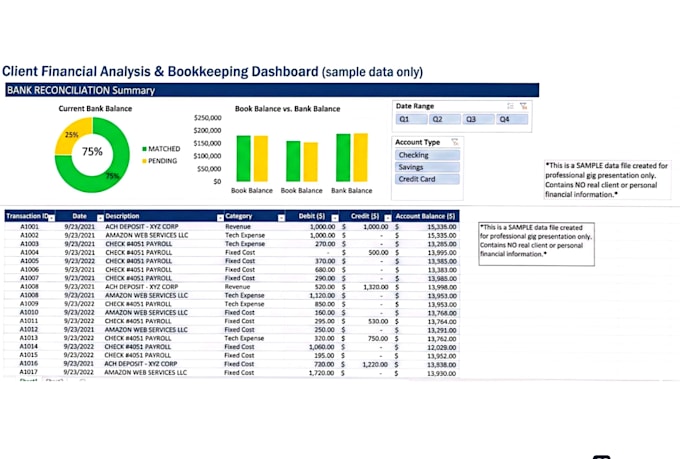Select the dashboard title text
The height and width of the screenshot is (459, 680).
[x=212, y=72]
